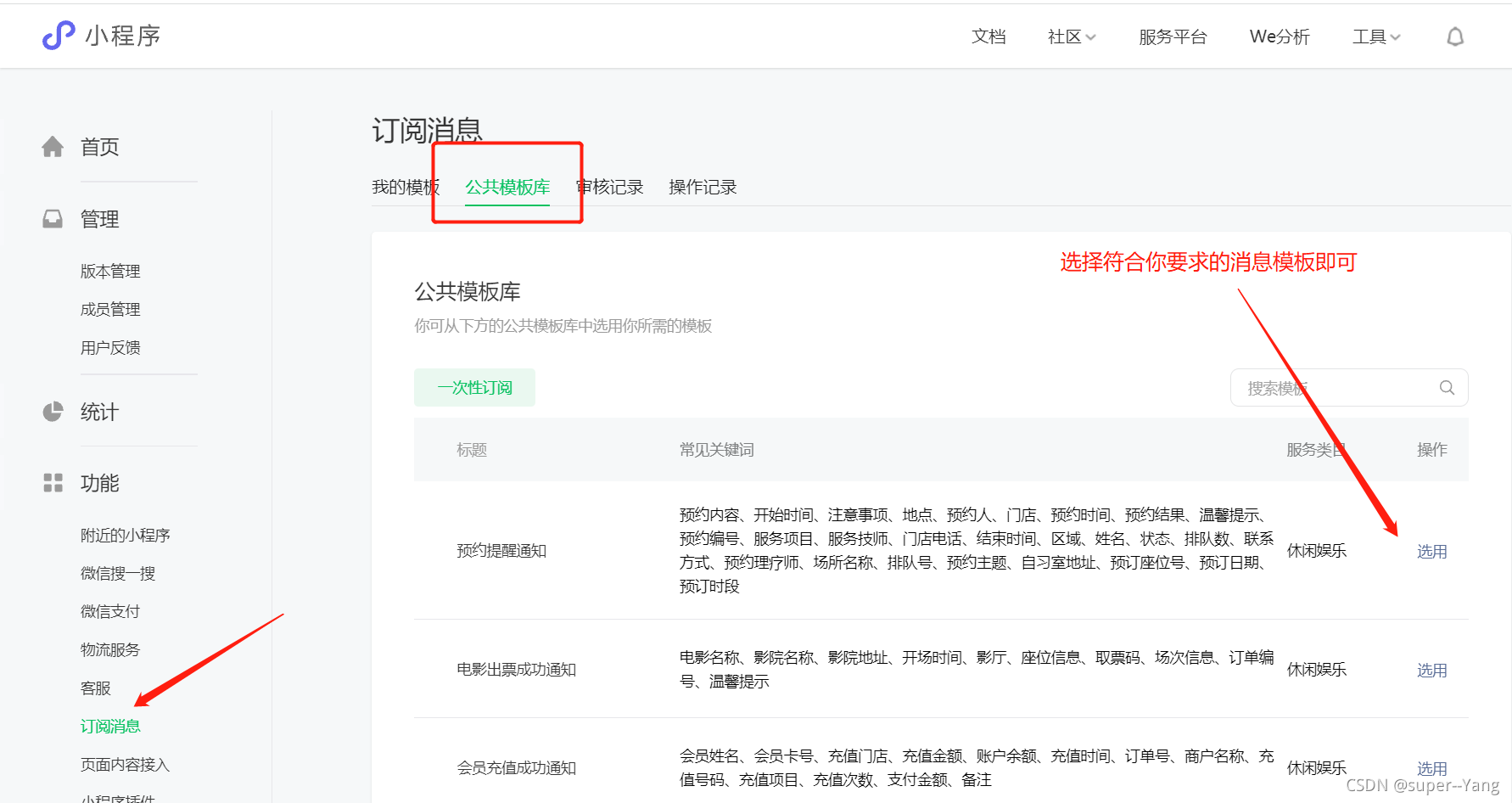Click the 功能 grid icon

pyautogui.click(x=52, y=482)
